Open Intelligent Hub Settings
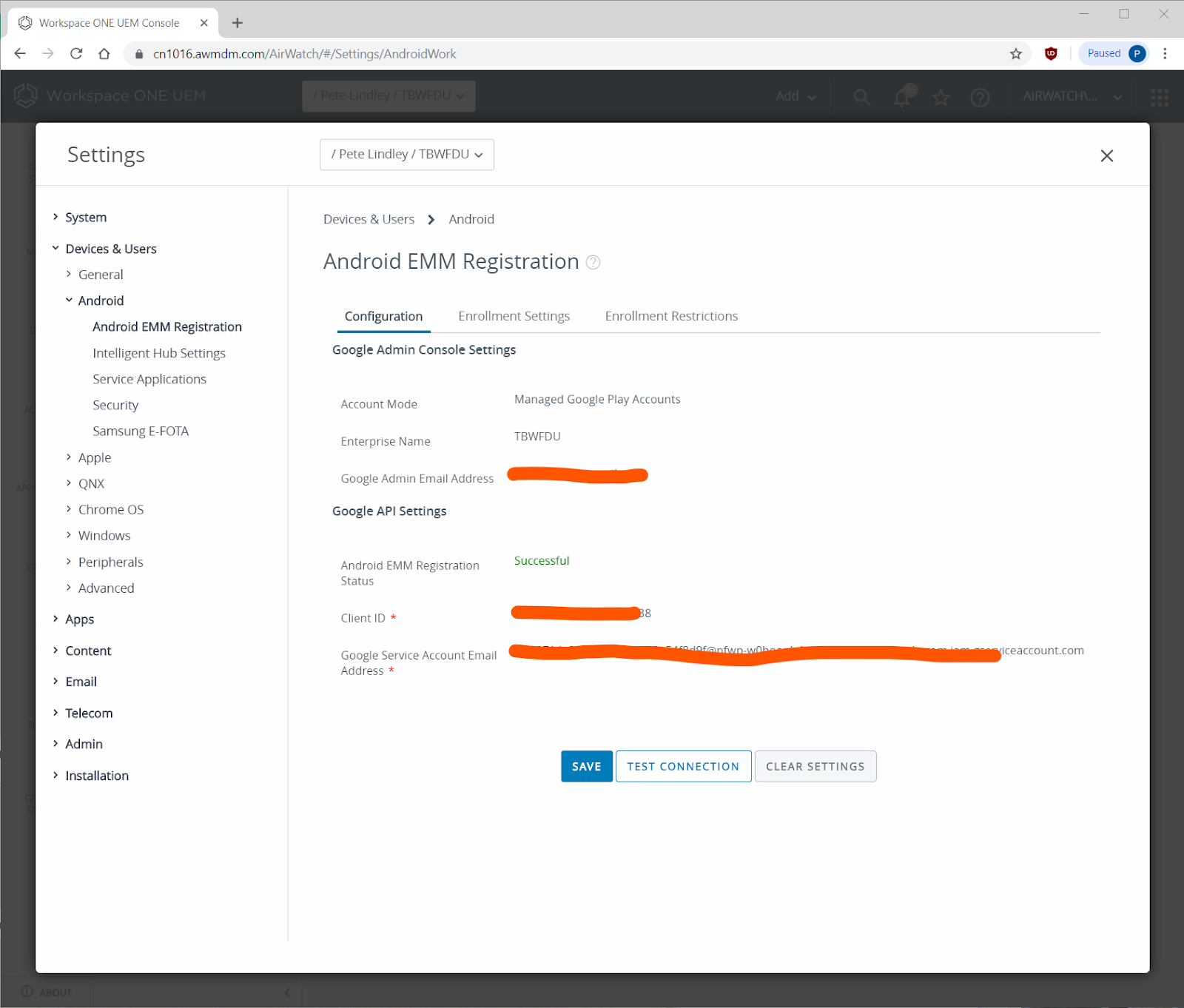 coord(159,353)
